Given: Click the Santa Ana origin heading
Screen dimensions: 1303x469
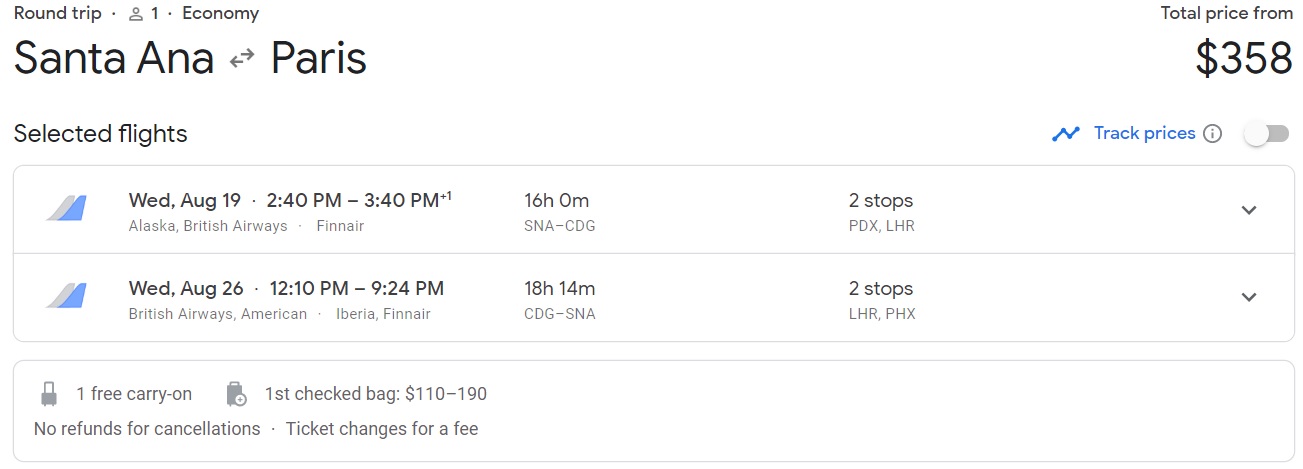Looking at the screenshot, I should (x=114, y=59).
